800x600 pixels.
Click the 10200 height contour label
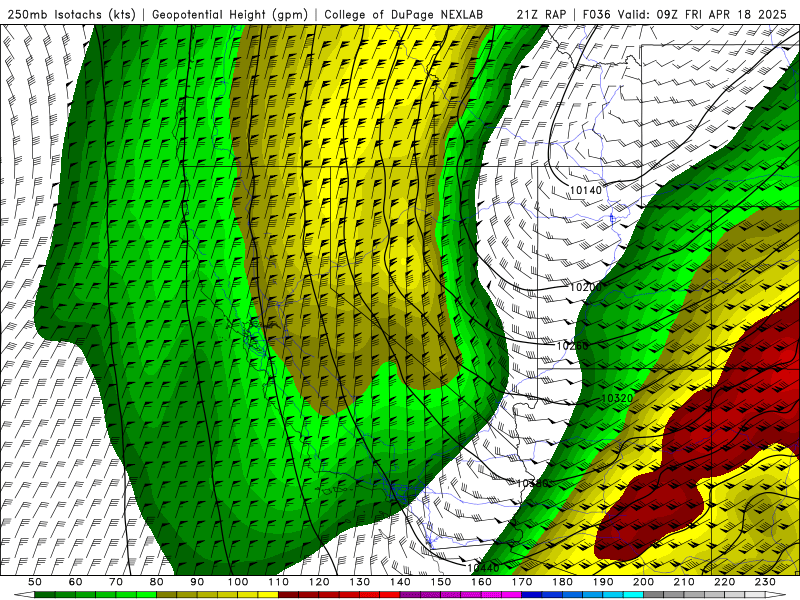[x=586, y=287]
